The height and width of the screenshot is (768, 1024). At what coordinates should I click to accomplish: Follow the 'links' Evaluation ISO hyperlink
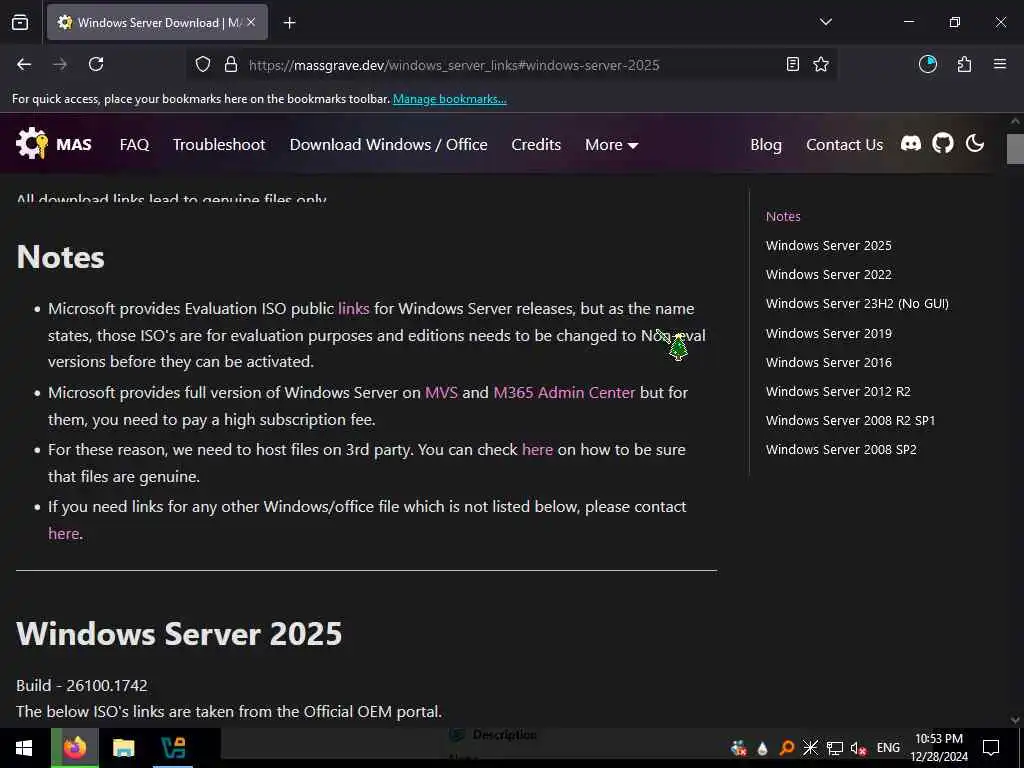click(x=353, y=308)
